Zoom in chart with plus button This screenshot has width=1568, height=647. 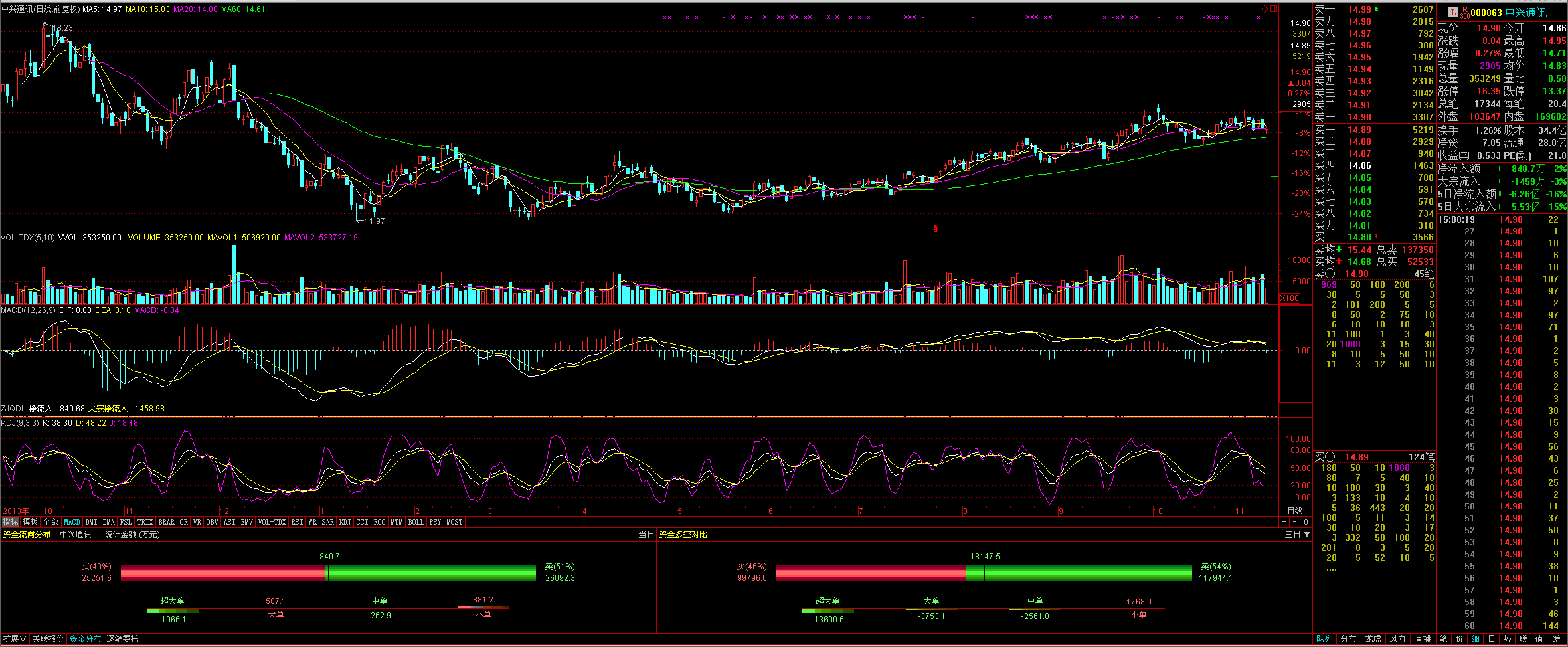1284,522
